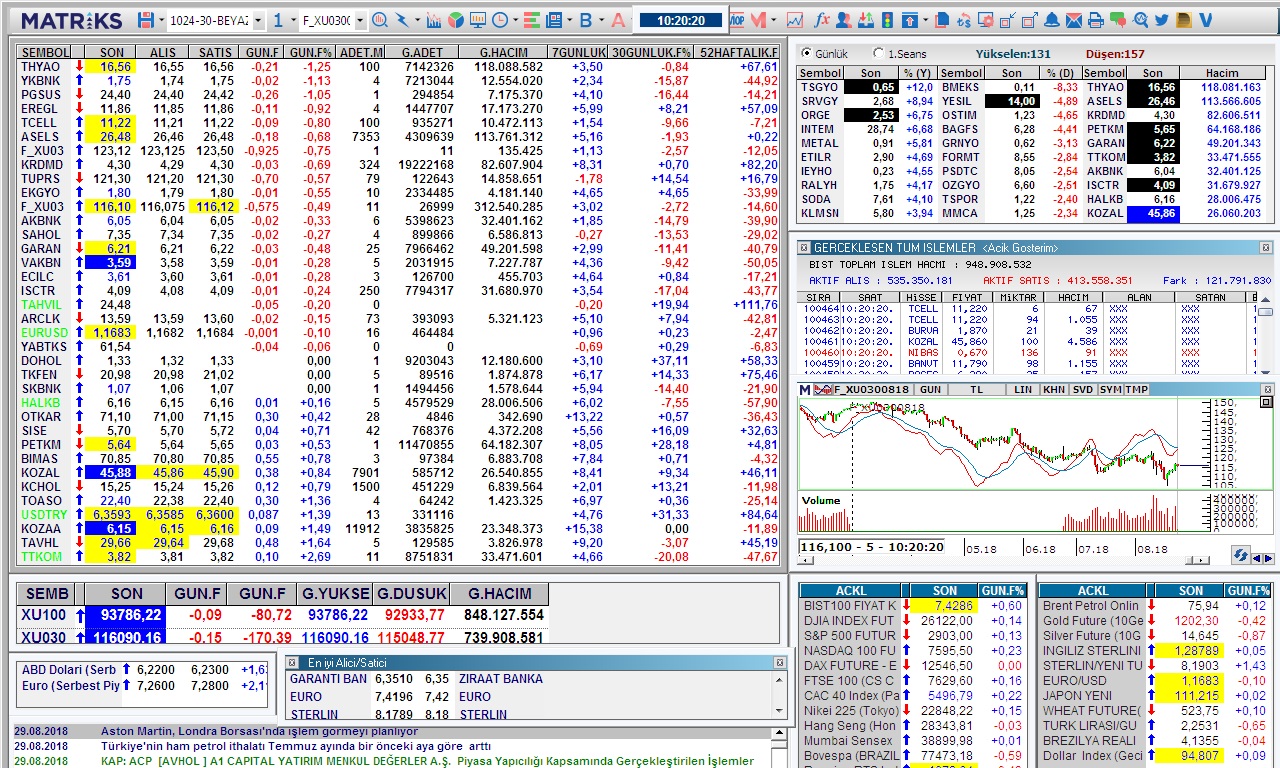Open the fx formula icon
1280x768 pixels.
click(822, 20)
